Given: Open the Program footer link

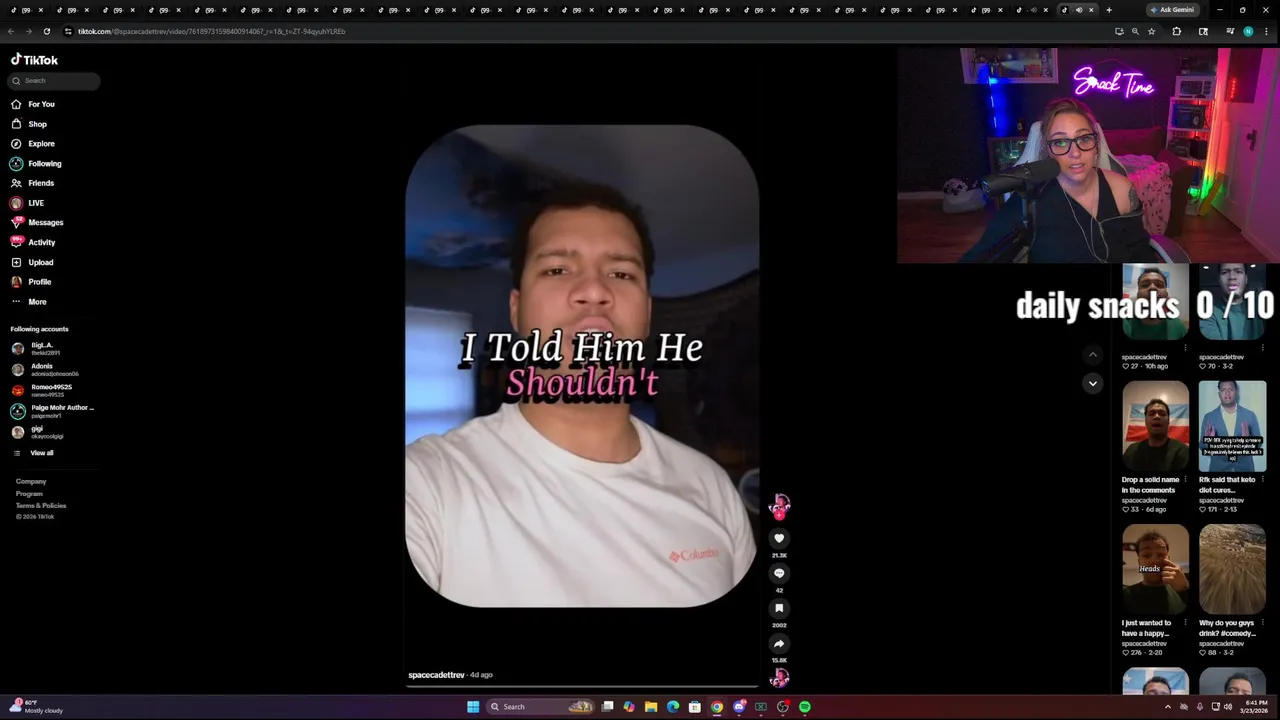Looking at the screenshot, I should [29, 494].
